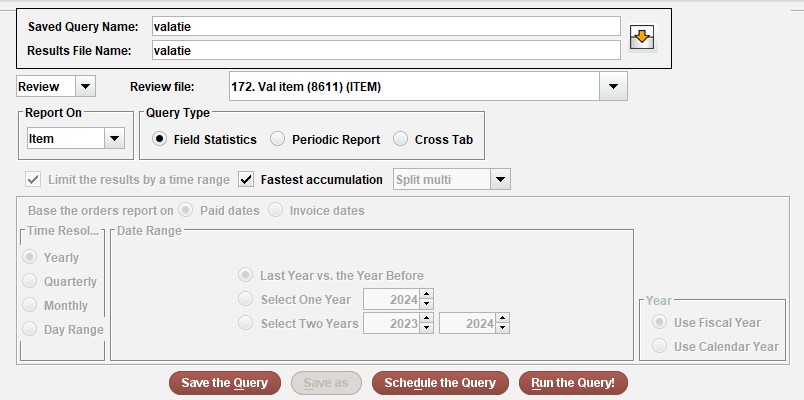Click the Saved Query Name text field
The height and width of the screenshot is (400, 804).
[386, 26]
